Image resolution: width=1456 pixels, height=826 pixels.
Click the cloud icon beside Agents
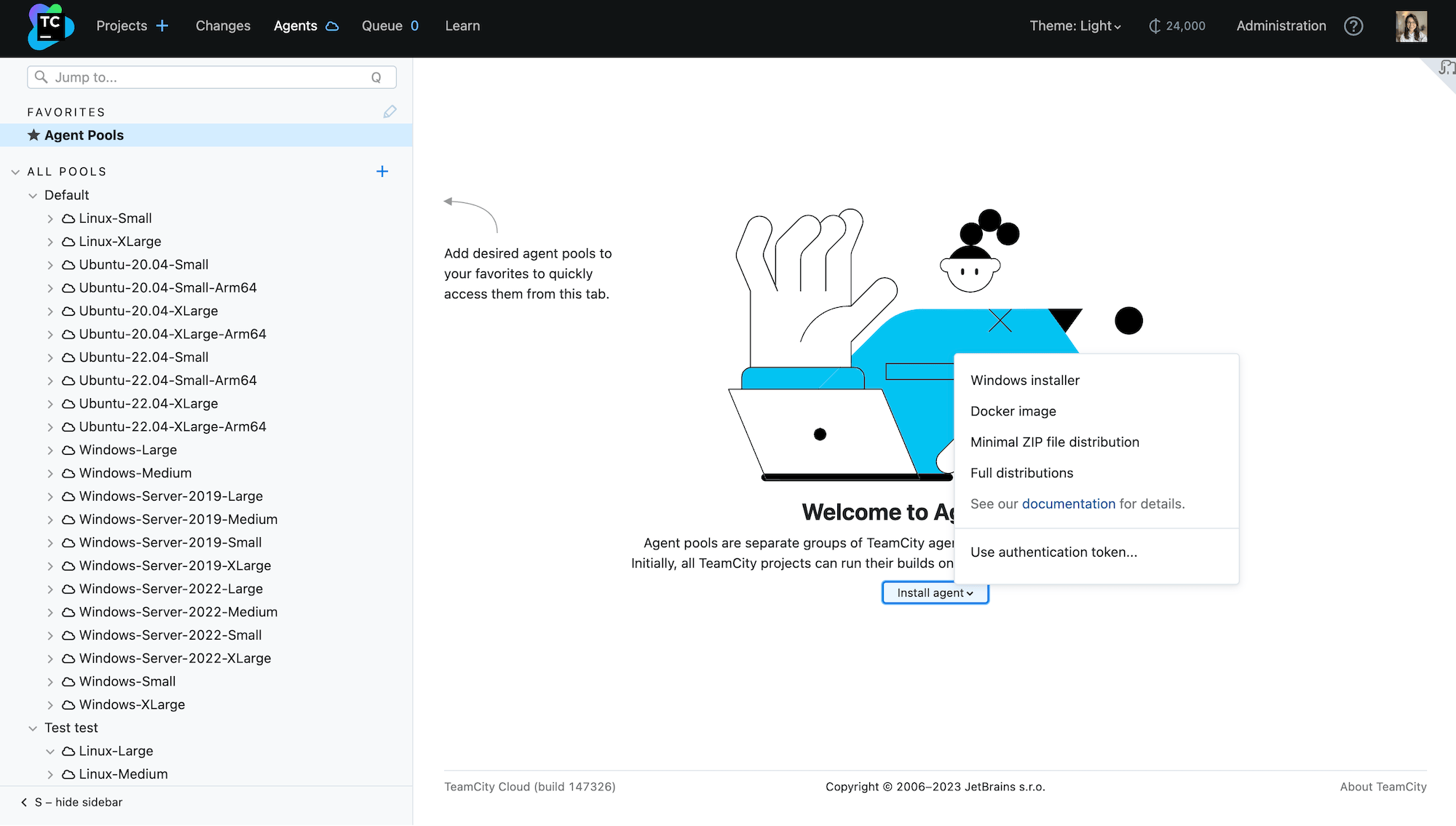coord(333,26)
